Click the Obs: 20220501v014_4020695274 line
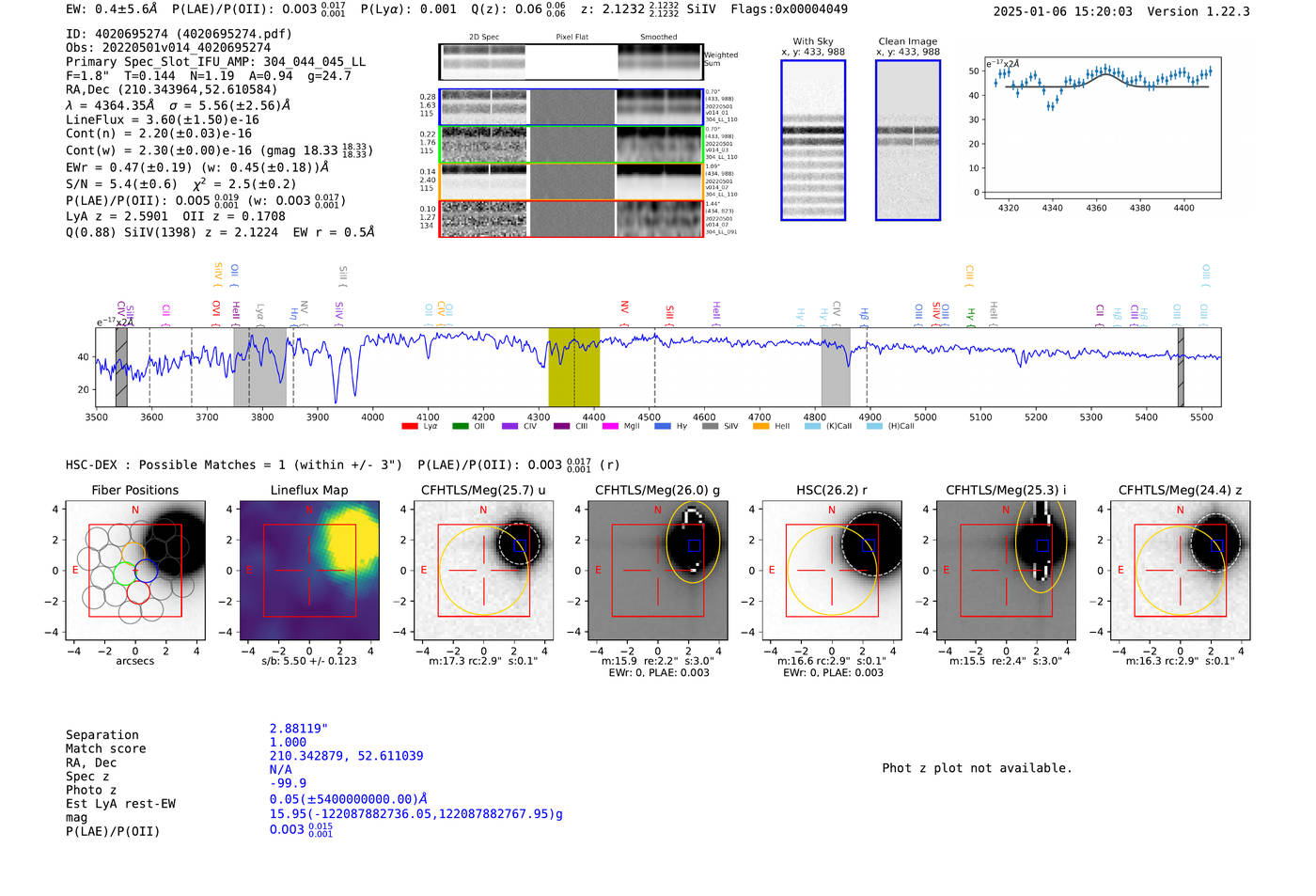The image size is (1316, 896). (168, 47)
